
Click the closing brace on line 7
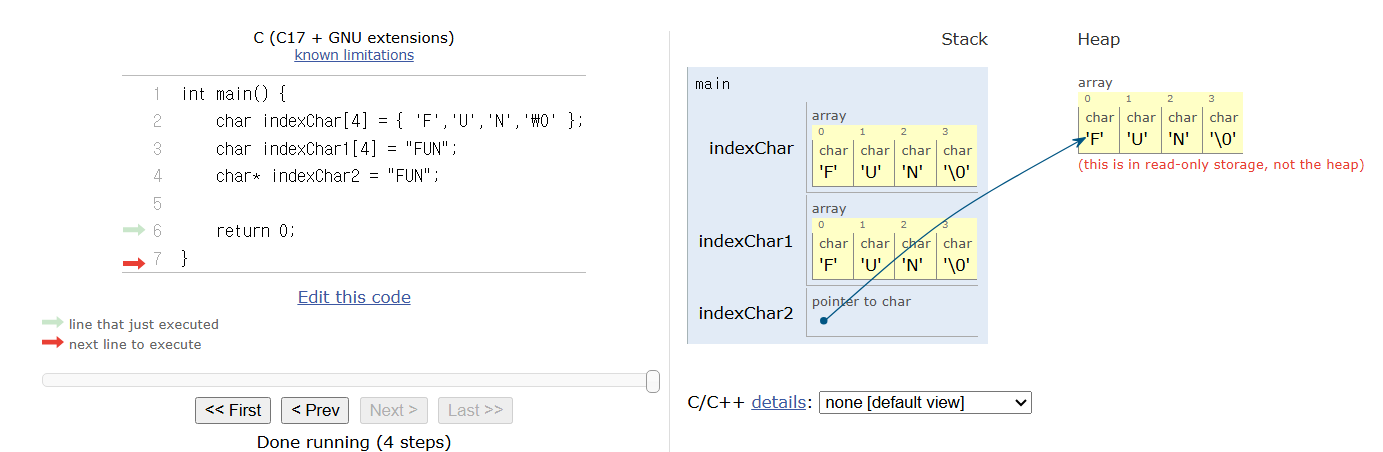185,258
